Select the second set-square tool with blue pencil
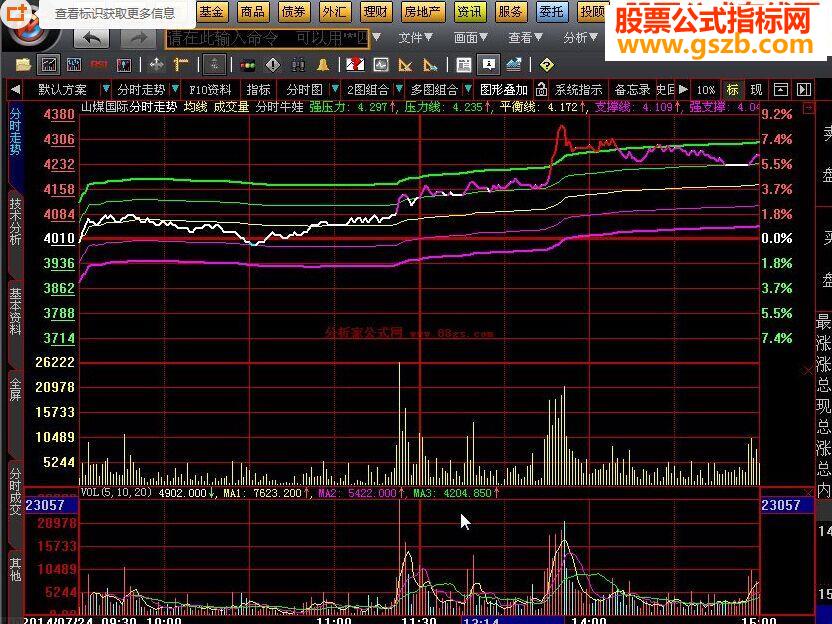 pos(431,65)
